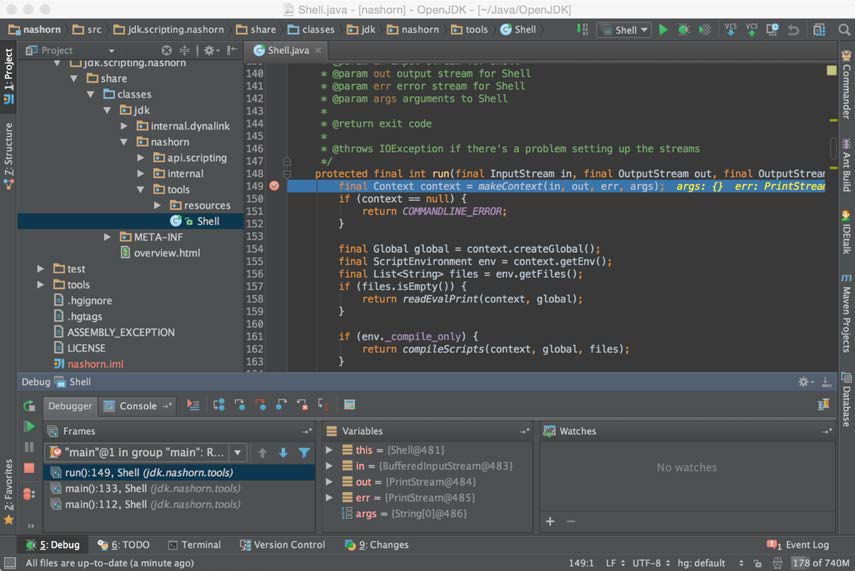
Task: Undo via the revert arrow in toolbar
Action: [793, 30]
